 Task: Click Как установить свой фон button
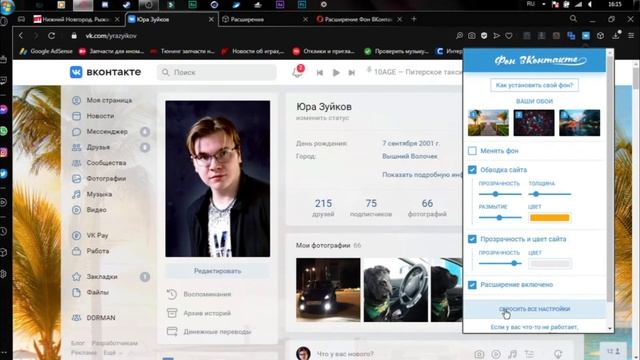[x=534, y=85]
